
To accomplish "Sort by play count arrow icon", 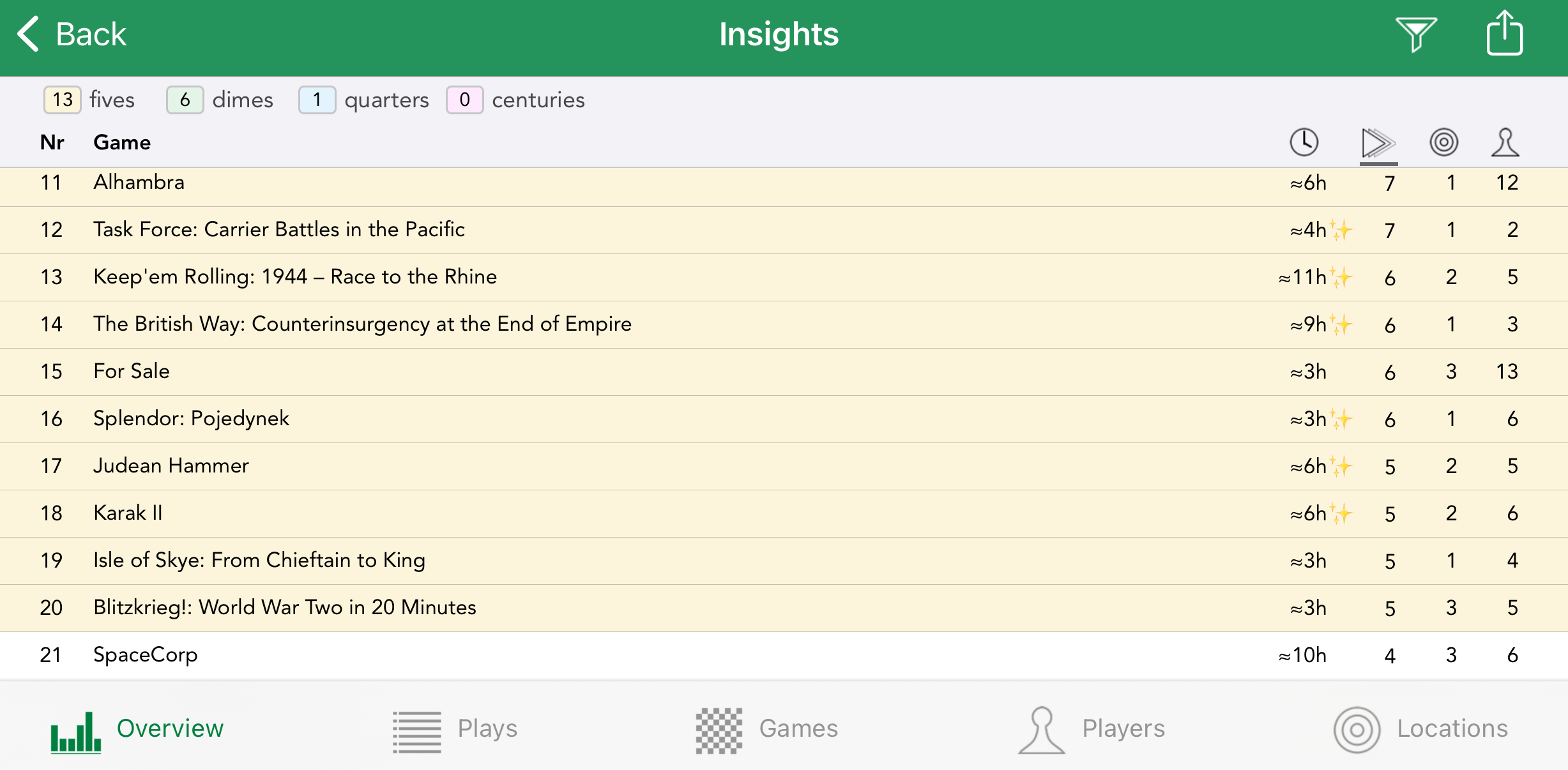I will coord(1378,142).
